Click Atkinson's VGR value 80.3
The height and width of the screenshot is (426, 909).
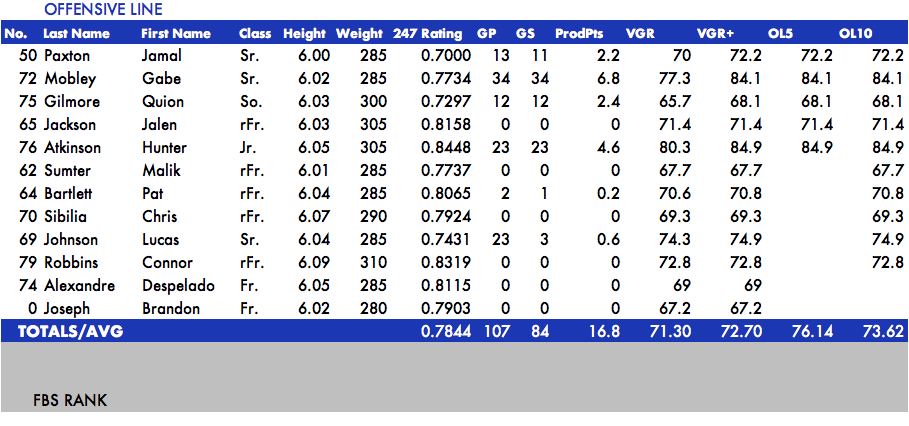[675, 148]
